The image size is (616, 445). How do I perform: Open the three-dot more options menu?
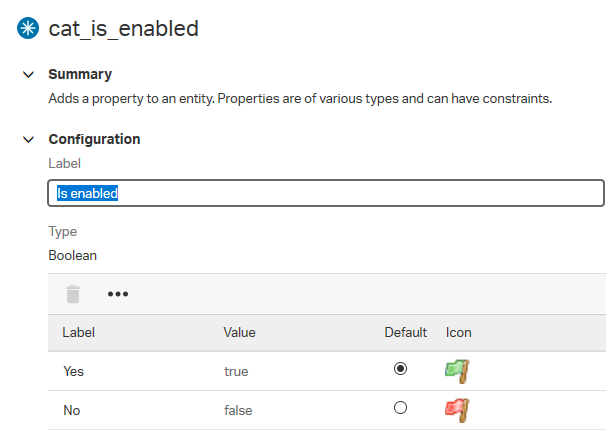(118, 294)
